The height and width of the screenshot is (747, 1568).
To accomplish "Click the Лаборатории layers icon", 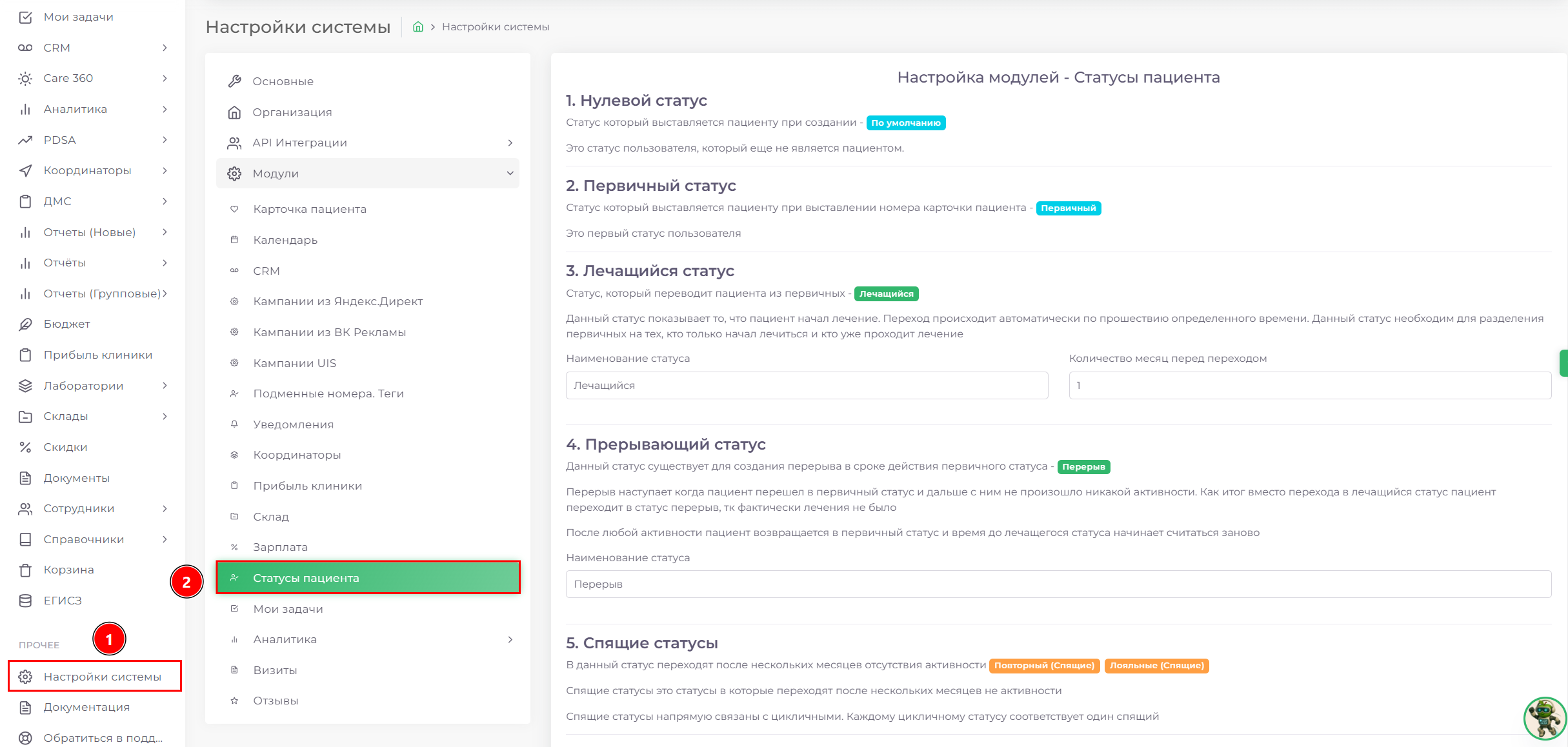I will tap(25, 386).
